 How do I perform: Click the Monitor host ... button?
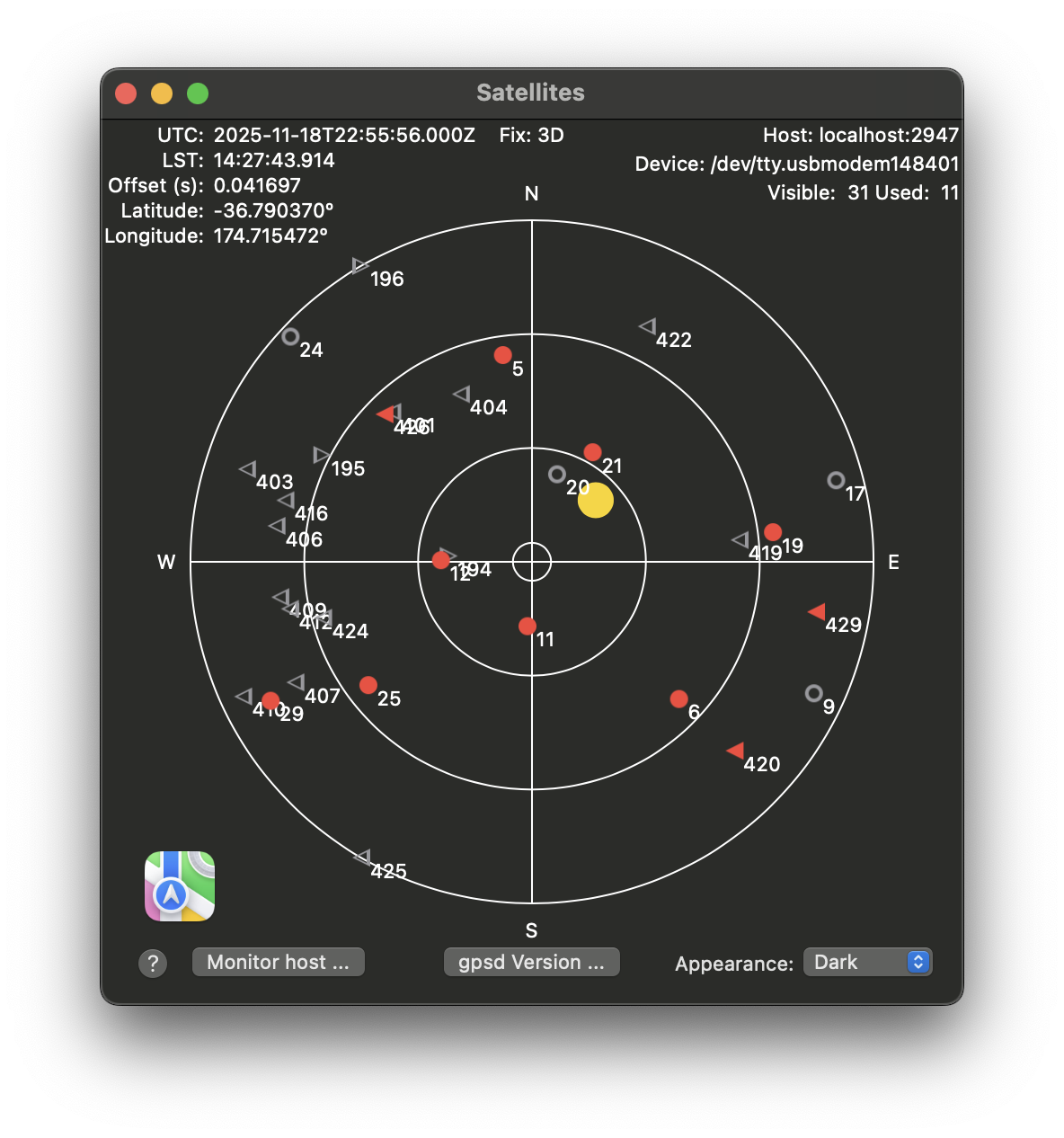pos(278,962)
